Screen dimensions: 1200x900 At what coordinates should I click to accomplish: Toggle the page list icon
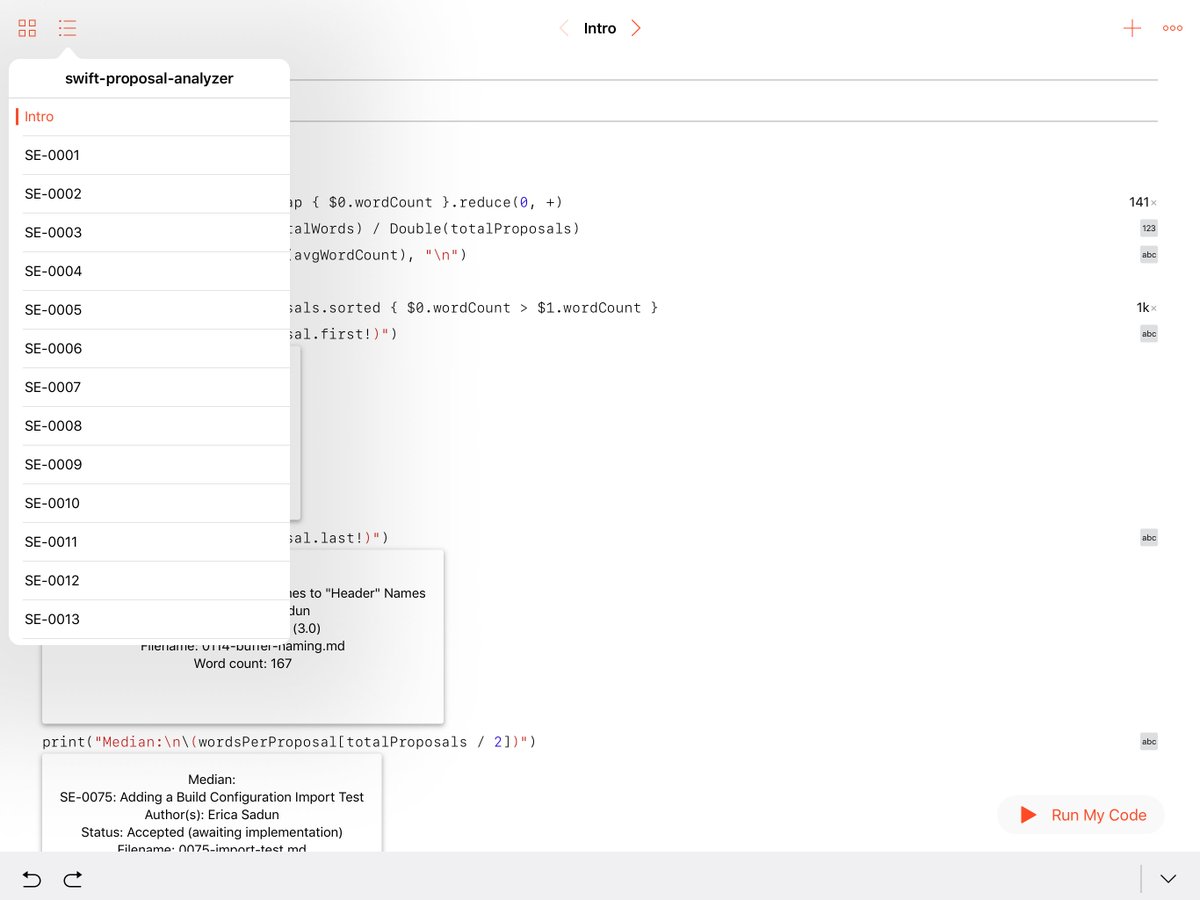point(68,28)
